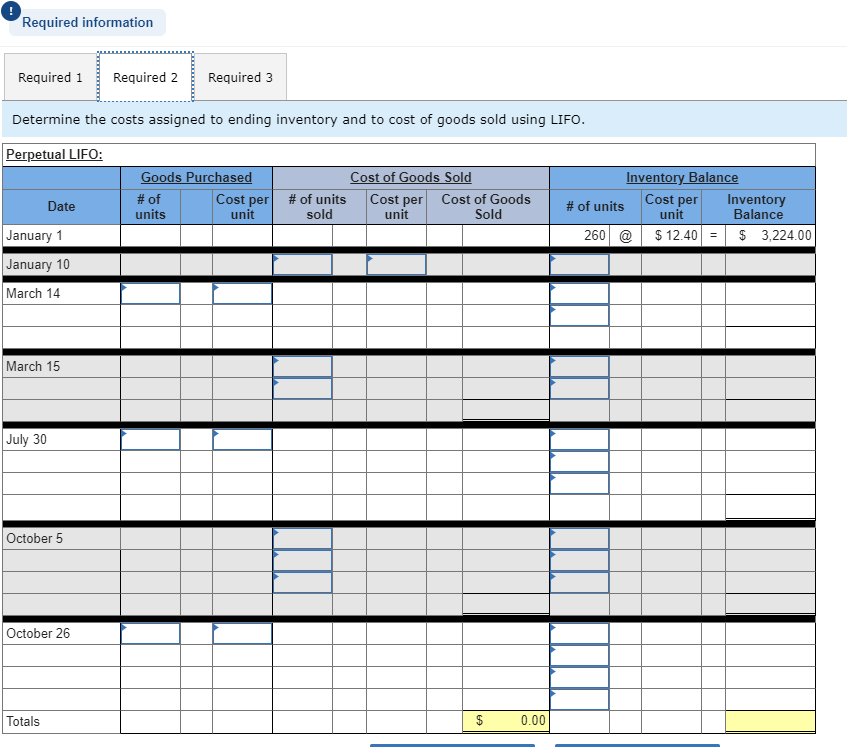Viewport: 847px width, 747px height.
Task: Open July 30 first inventory units dropdown
Action: 580,440
